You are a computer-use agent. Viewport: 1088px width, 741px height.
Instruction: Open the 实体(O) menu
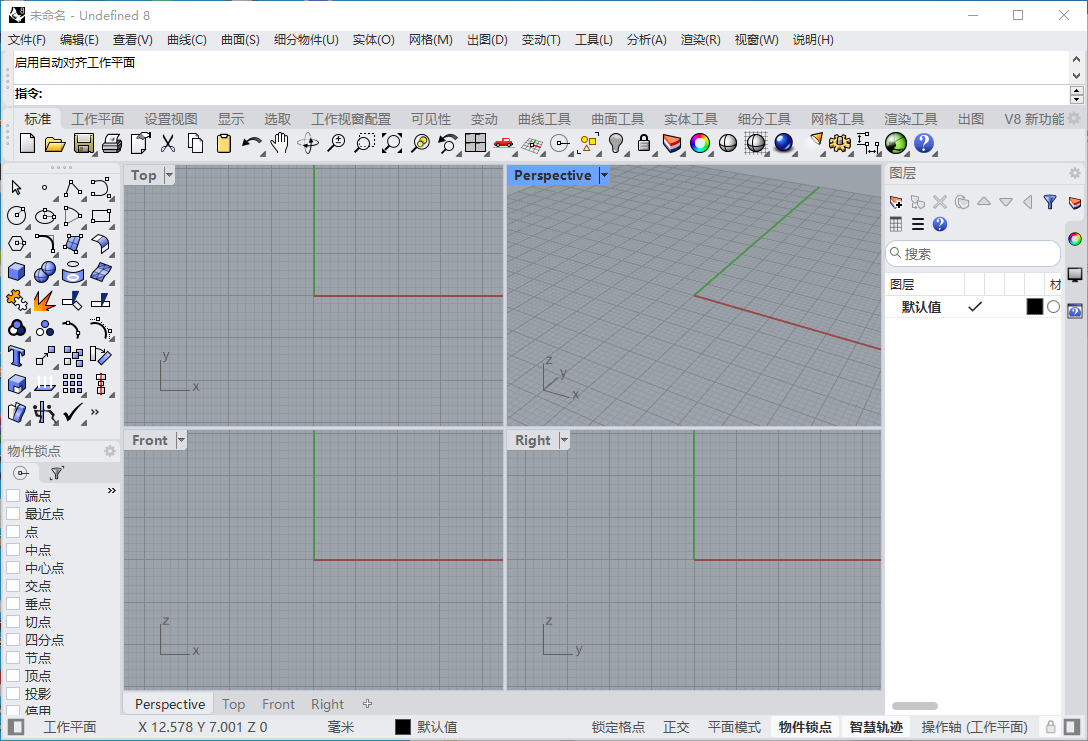[373, 40]
